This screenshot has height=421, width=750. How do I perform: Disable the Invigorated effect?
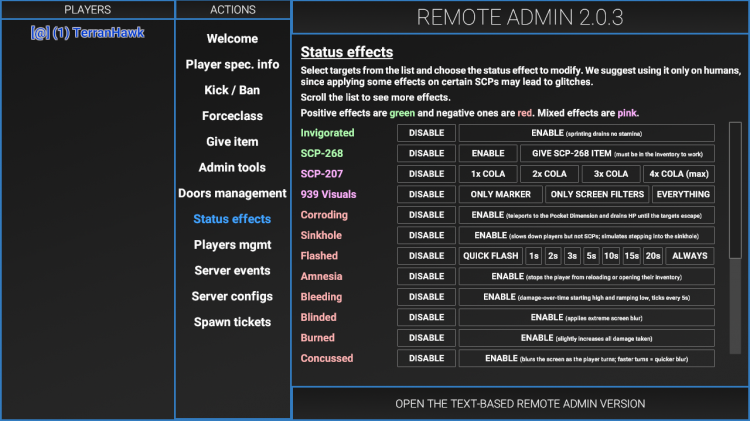tap(426, 133)
